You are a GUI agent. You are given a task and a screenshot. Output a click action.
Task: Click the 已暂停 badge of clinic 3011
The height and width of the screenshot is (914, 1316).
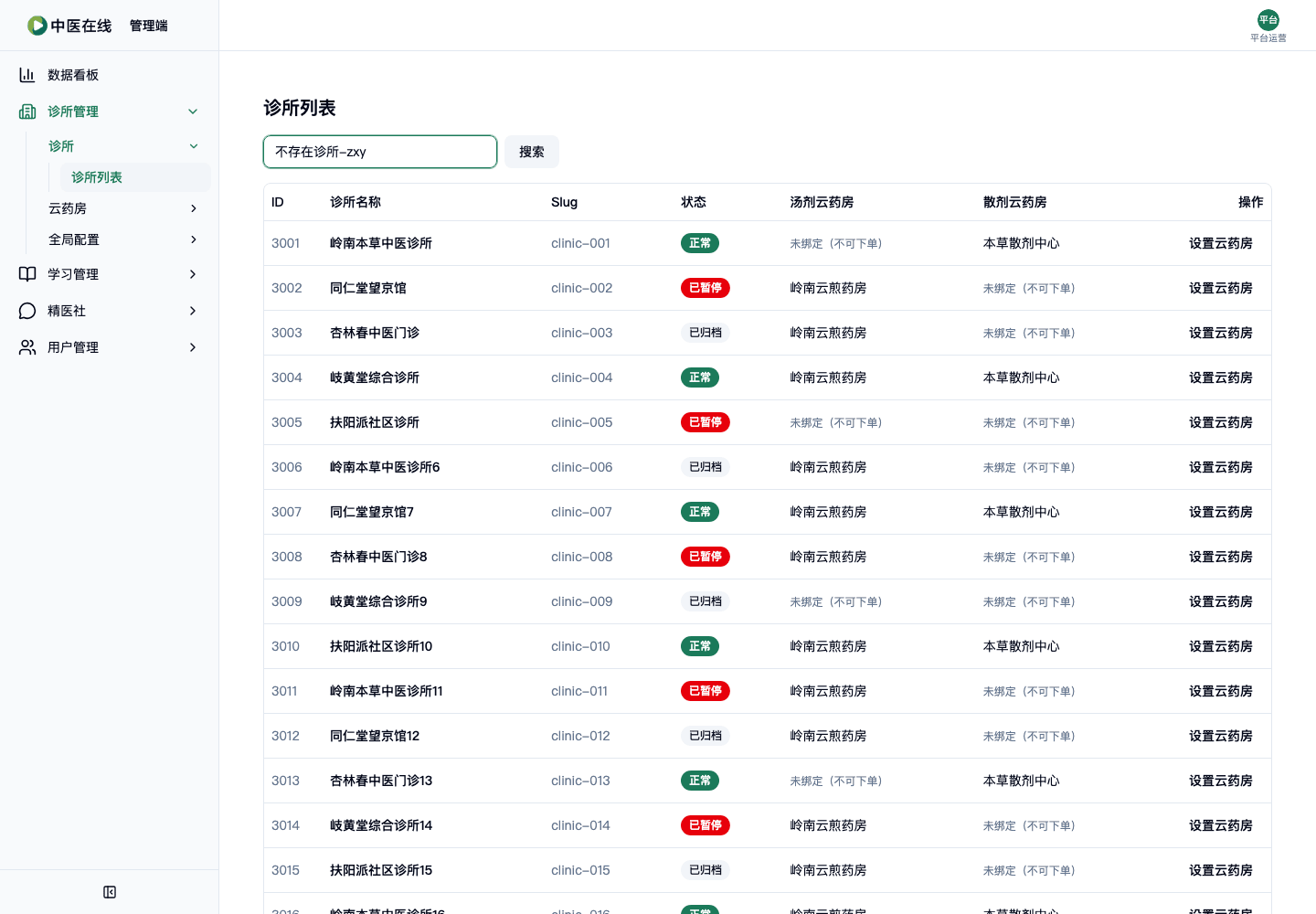(x=706, y=691)
